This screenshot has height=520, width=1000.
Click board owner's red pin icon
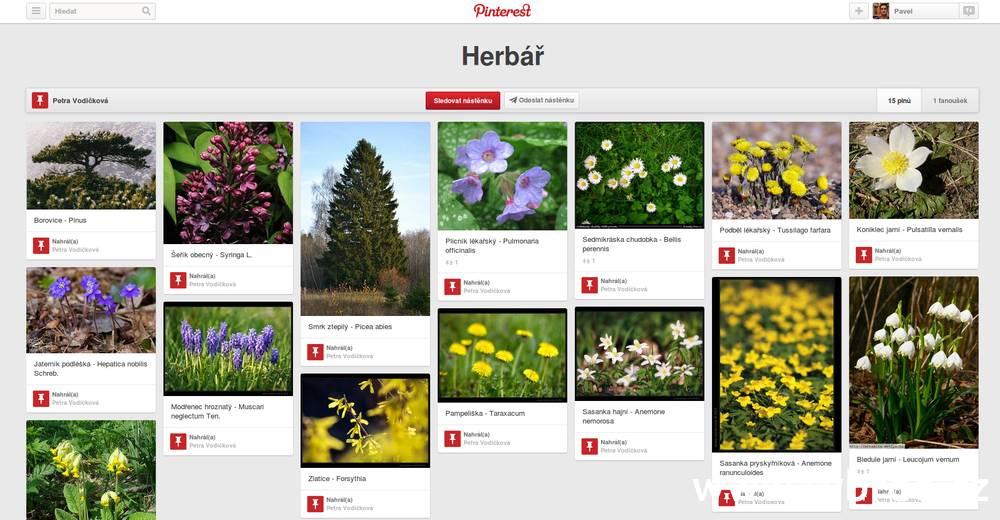coord(40,100)
